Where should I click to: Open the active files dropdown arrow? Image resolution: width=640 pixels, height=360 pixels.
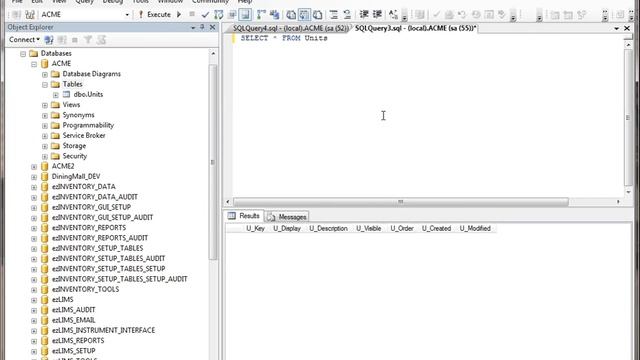pos(616,28)
